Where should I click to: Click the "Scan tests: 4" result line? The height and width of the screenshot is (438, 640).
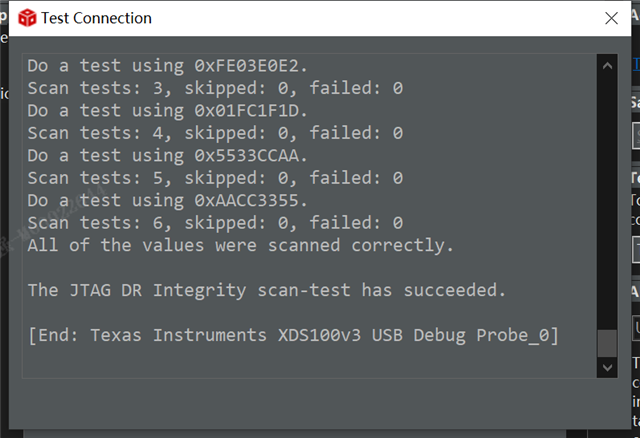(214, 133)
